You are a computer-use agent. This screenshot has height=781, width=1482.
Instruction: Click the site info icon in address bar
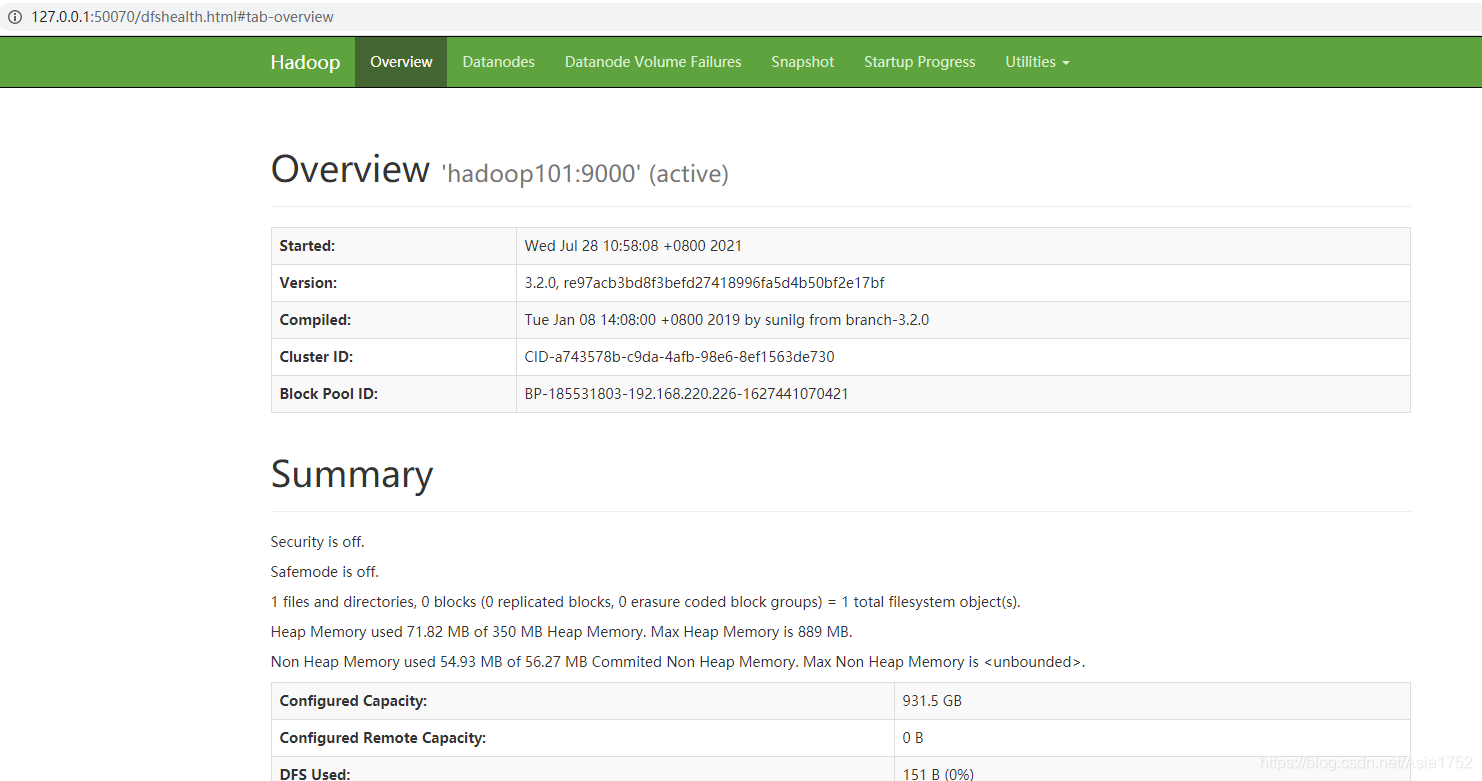click(15, 17)
